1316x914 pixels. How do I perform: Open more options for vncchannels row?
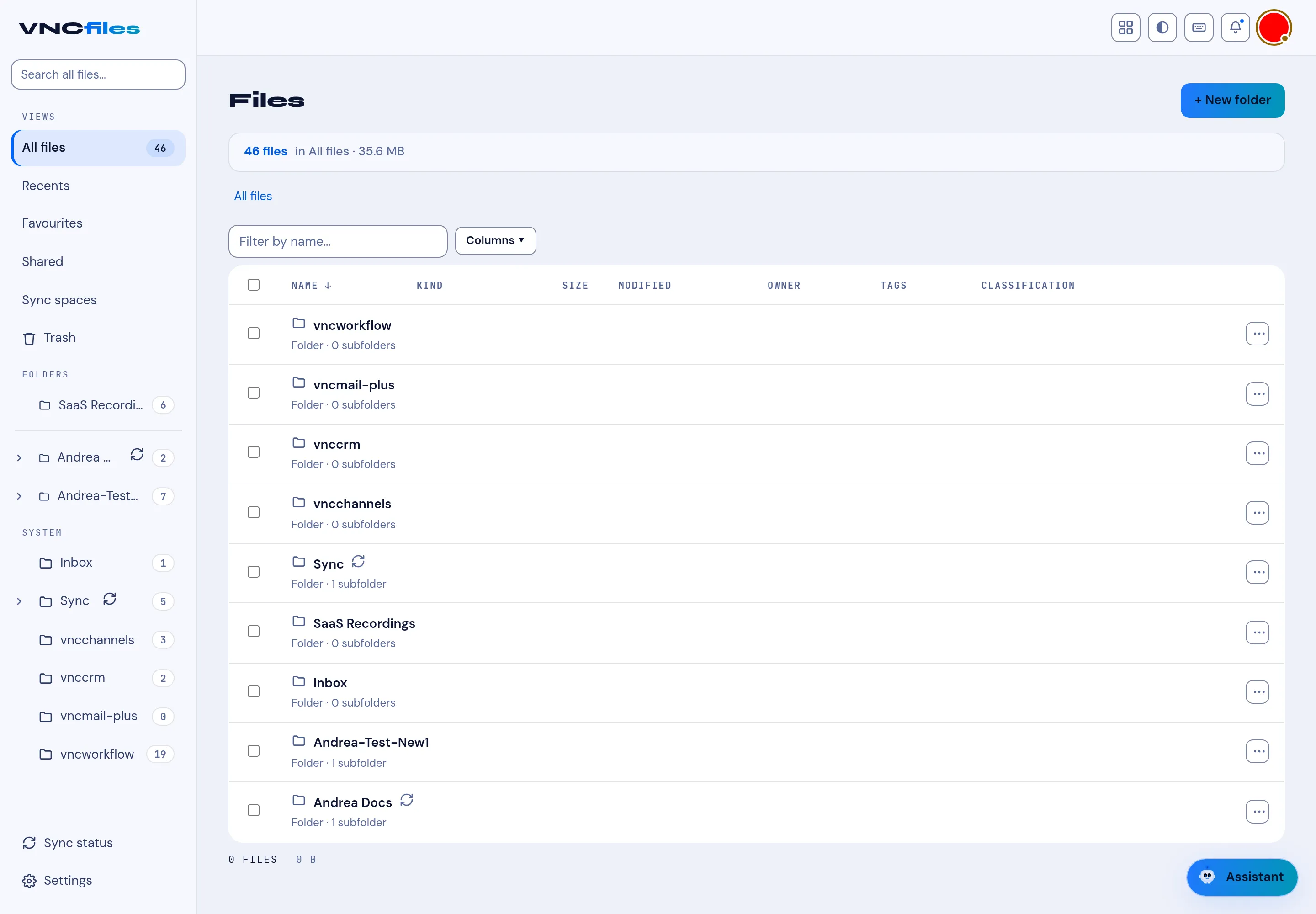(1257, 513)
